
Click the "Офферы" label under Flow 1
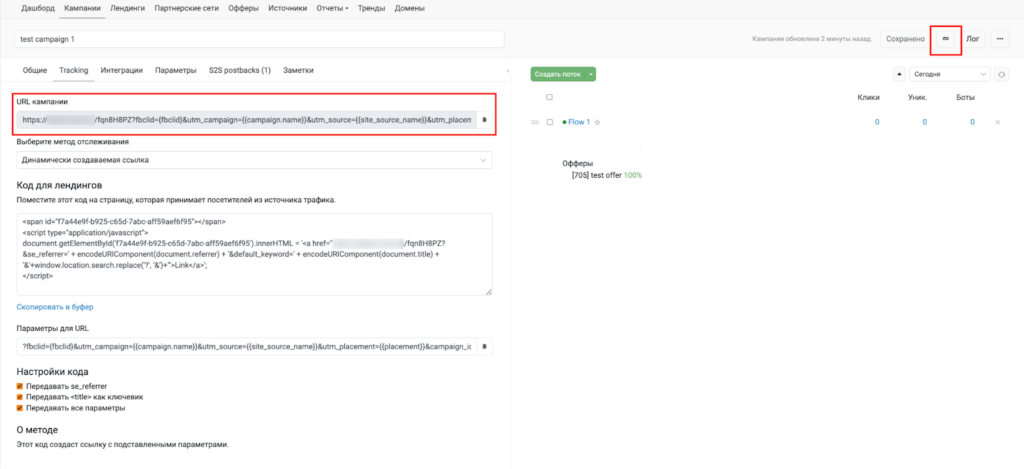(577, 163)
